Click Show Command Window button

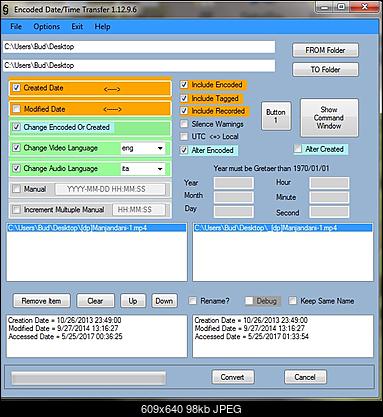click(x=329, y=118)
